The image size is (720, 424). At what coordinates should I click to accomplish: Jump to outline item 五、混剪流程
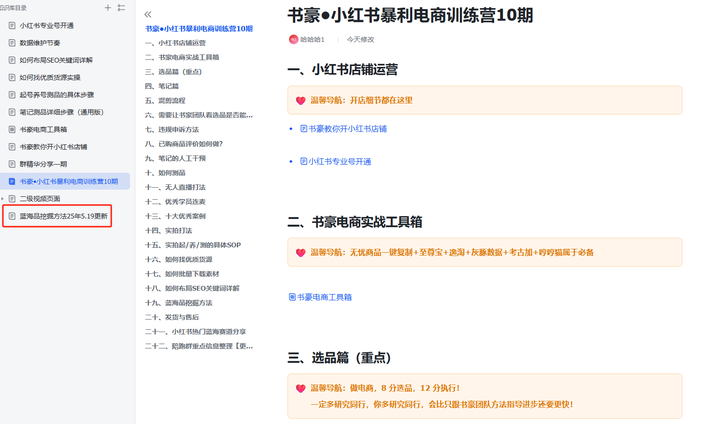(165, 100)
